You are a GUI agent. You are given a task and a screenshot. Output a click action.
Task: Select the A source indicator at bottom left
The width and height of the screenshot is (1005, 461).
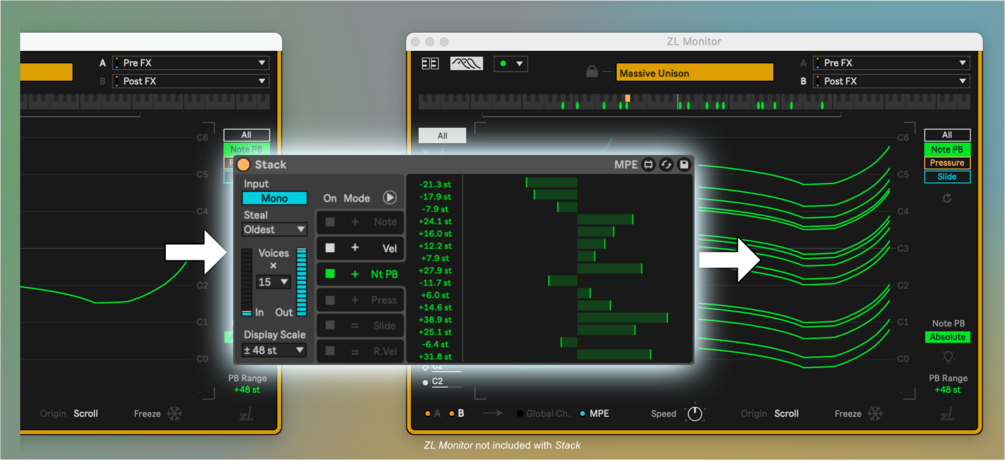[432, 414]
